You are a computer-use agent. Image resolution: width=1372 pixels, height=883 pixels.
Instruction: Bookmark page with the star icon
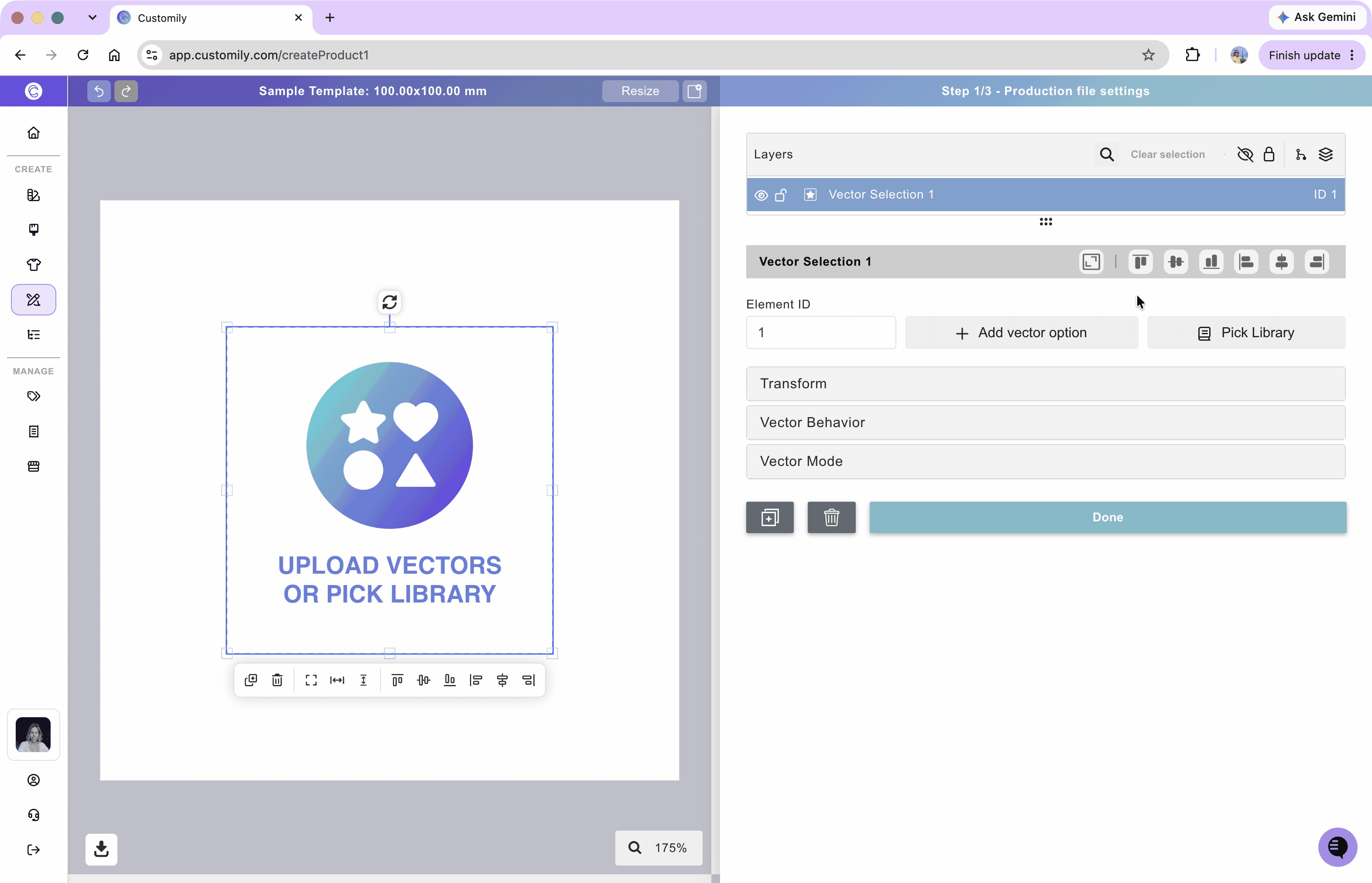1148,55
